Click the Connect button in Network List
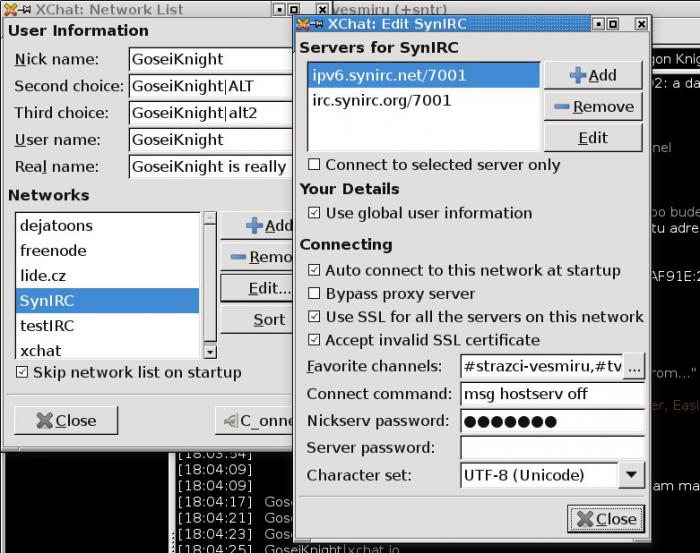The height and width of the screenshot is (553, 700). point(254,420)
